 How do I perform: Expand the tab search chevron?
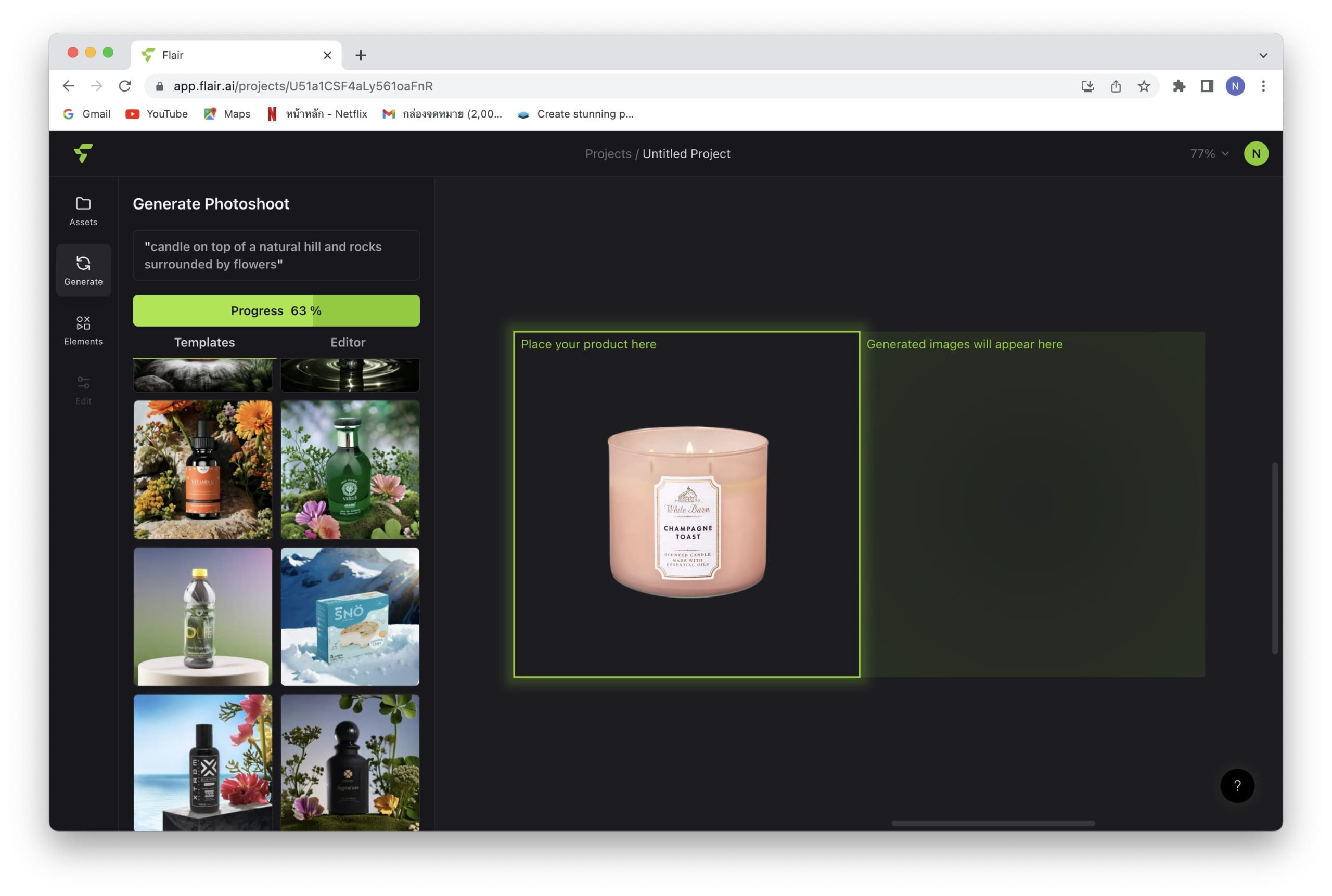[1263, 56]
